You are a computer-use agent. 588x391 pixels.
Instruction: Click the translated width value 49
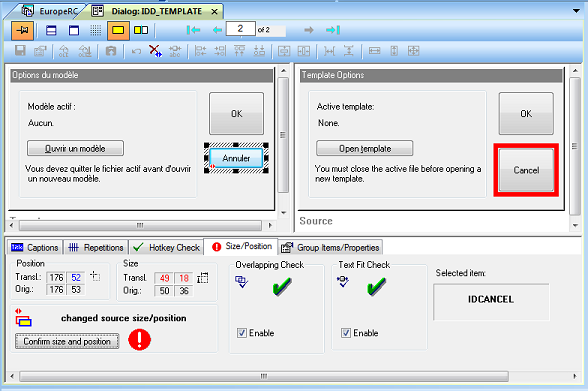click(164, 278)
